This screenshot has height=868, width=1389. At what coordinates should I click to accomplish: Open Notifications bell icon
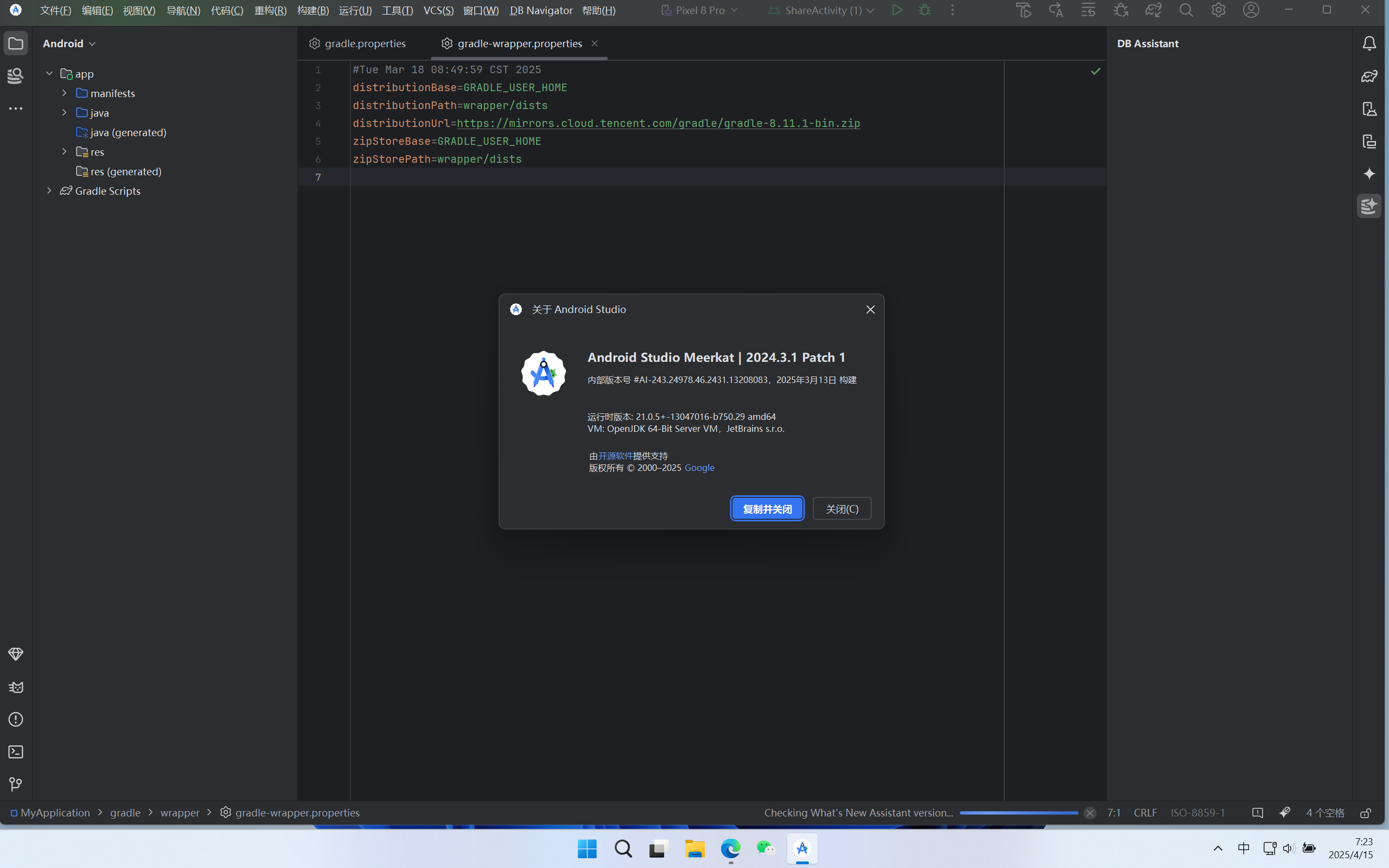[x=1369, y=43]
